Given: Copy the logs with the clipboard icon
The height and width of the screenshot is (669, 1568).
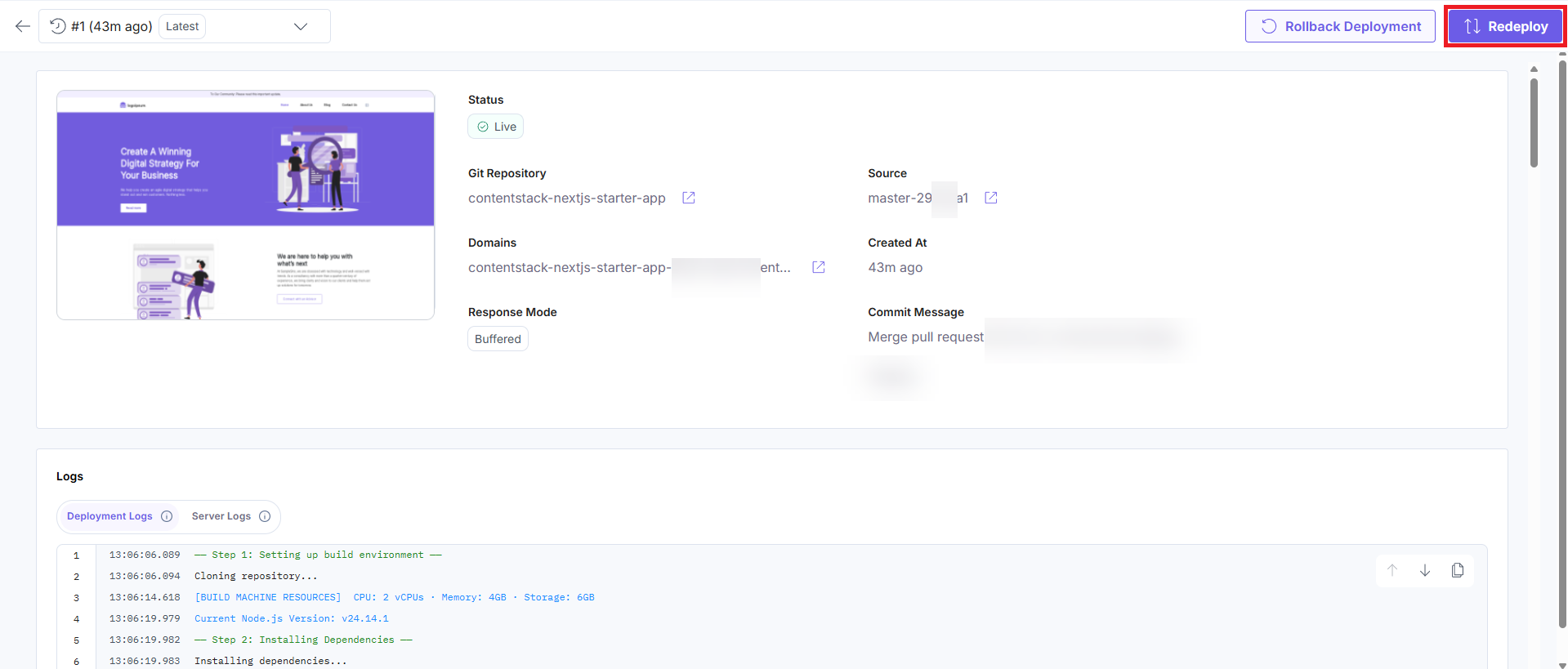Looking at the screenshot, I should 1458,570.
